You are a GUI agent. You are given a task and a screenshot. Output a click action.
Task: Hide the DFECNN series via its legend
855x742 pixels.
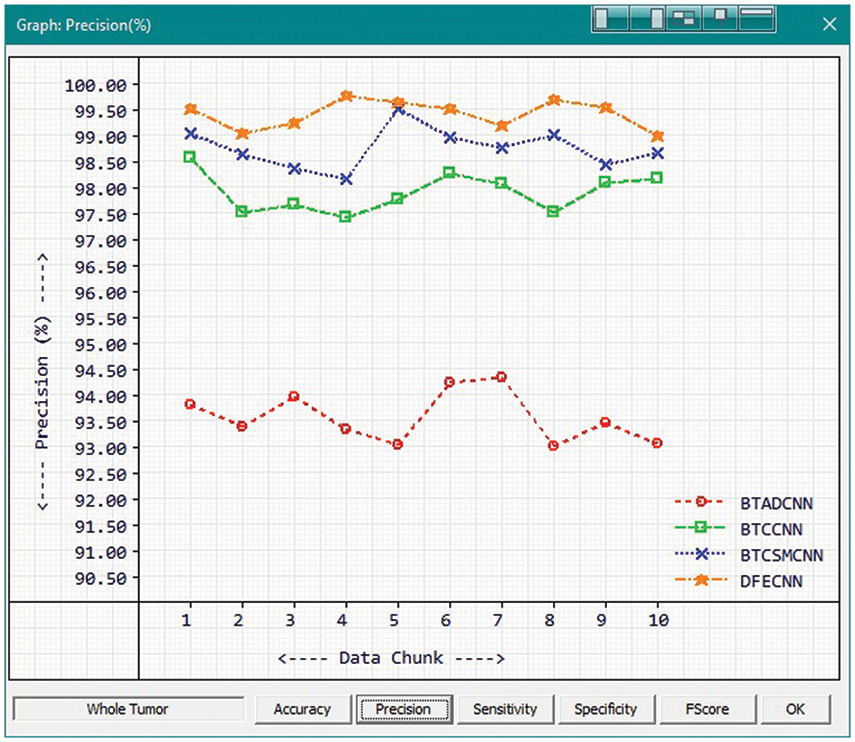coord(773,579)
